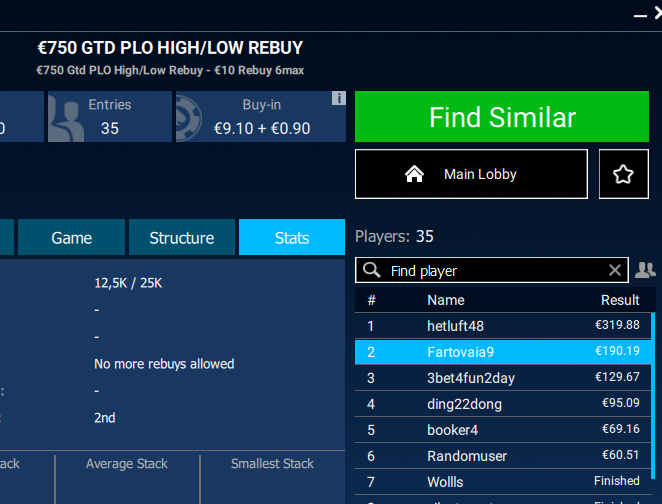Select player row 3bet4fun2day

click(503, 378)
